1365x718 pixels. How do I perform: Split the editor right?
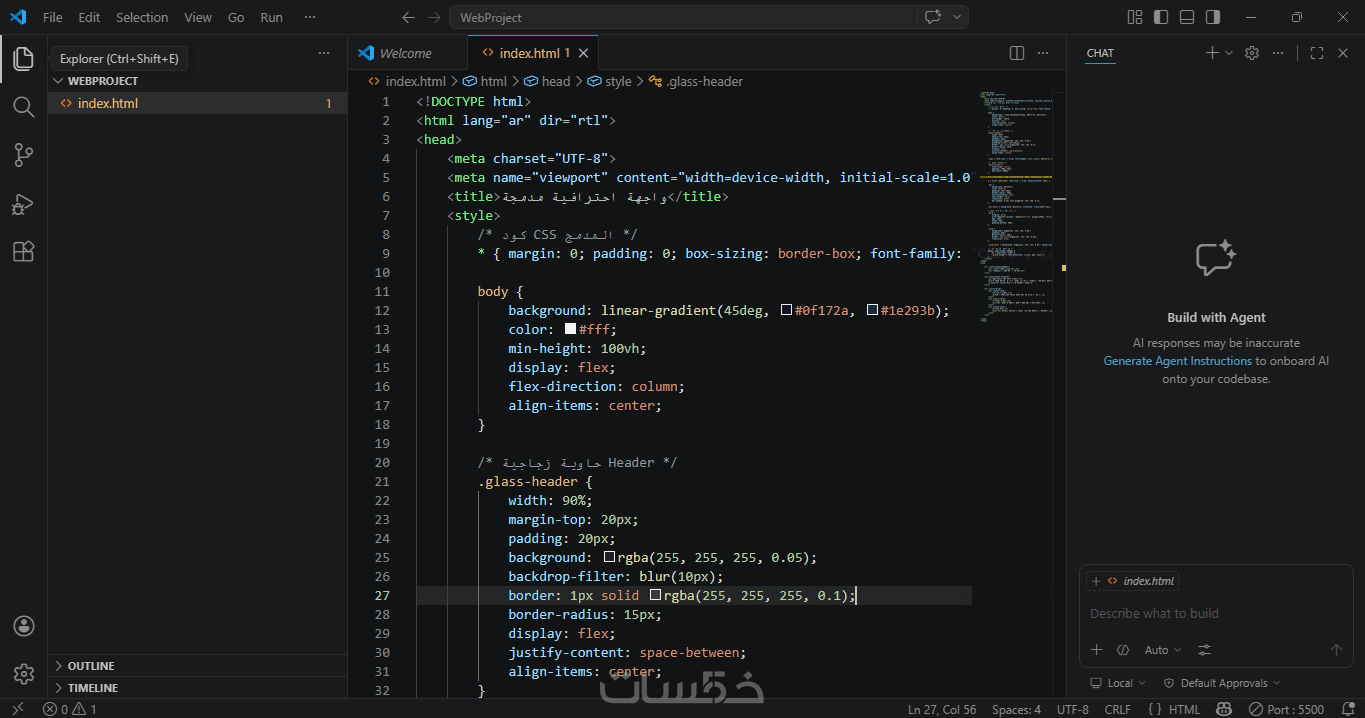coord(1017,53)
